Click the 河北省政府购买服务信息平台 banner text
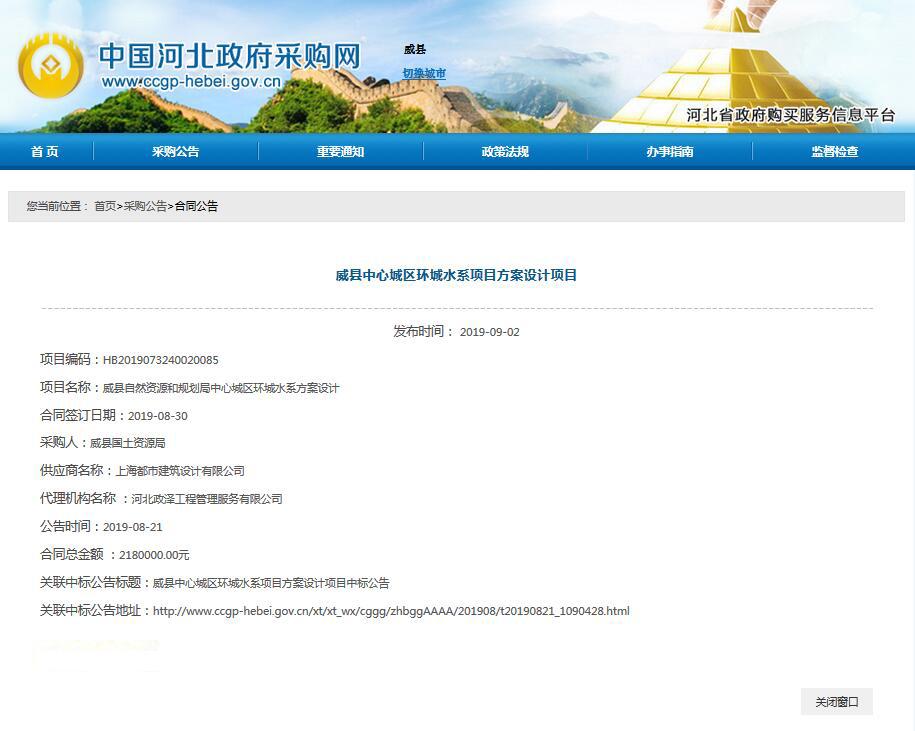This screenshot has width=915, height=731. (x=790, y=115)
